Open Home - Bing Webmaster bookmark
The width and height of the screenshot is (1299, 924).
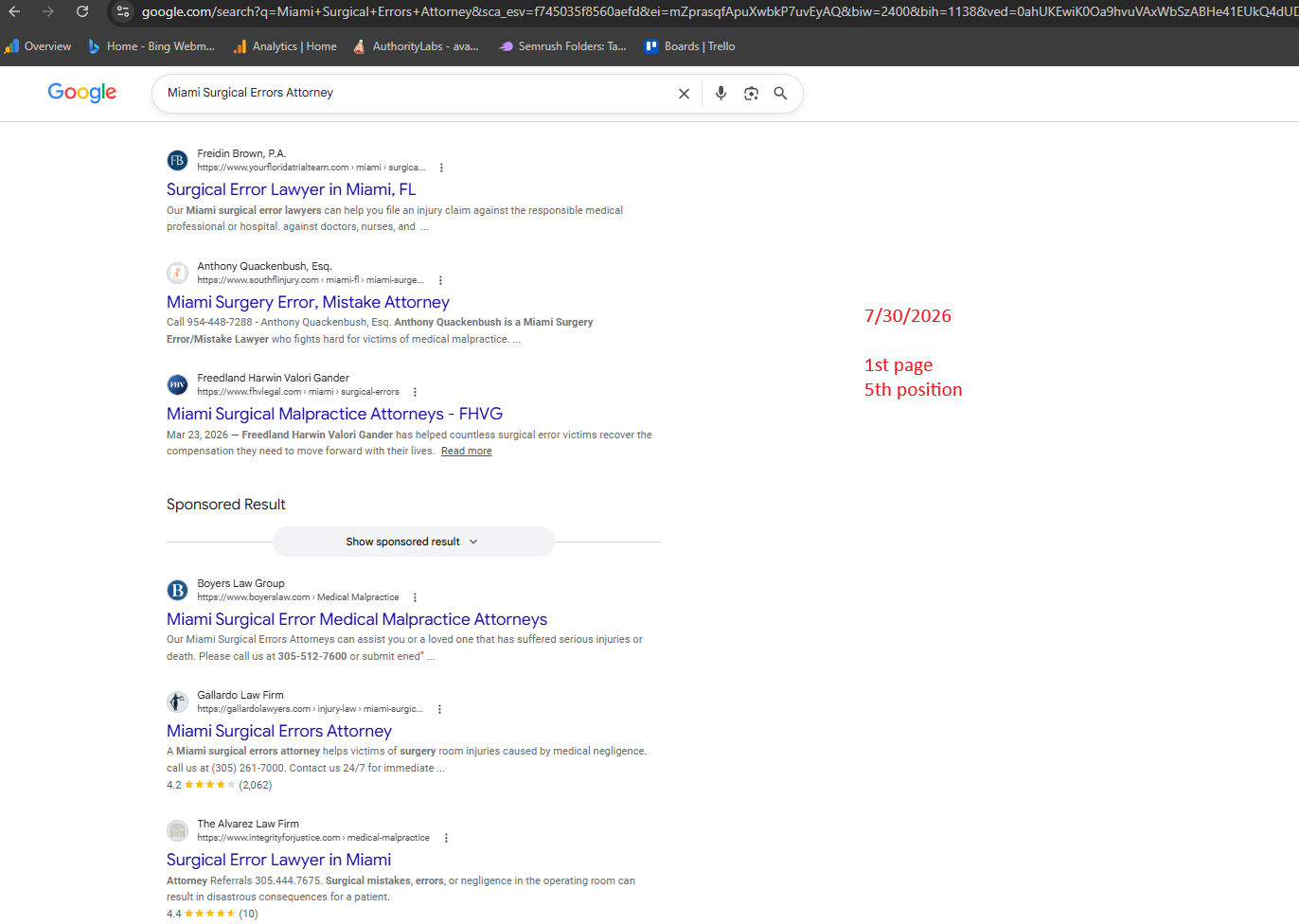tap(151, 46)
